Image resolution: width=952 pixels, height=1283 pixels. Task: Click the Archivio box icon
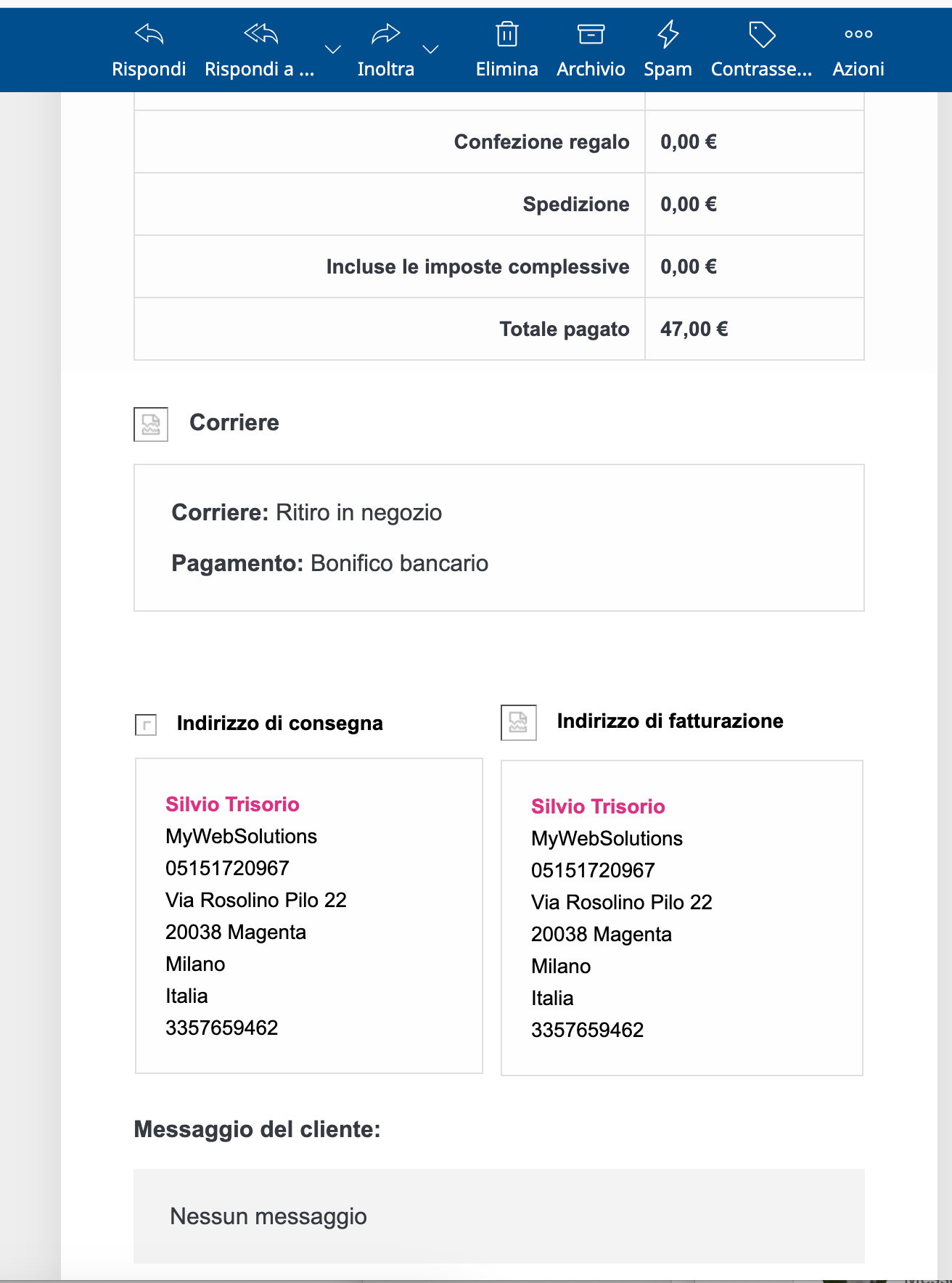(591, 34)
